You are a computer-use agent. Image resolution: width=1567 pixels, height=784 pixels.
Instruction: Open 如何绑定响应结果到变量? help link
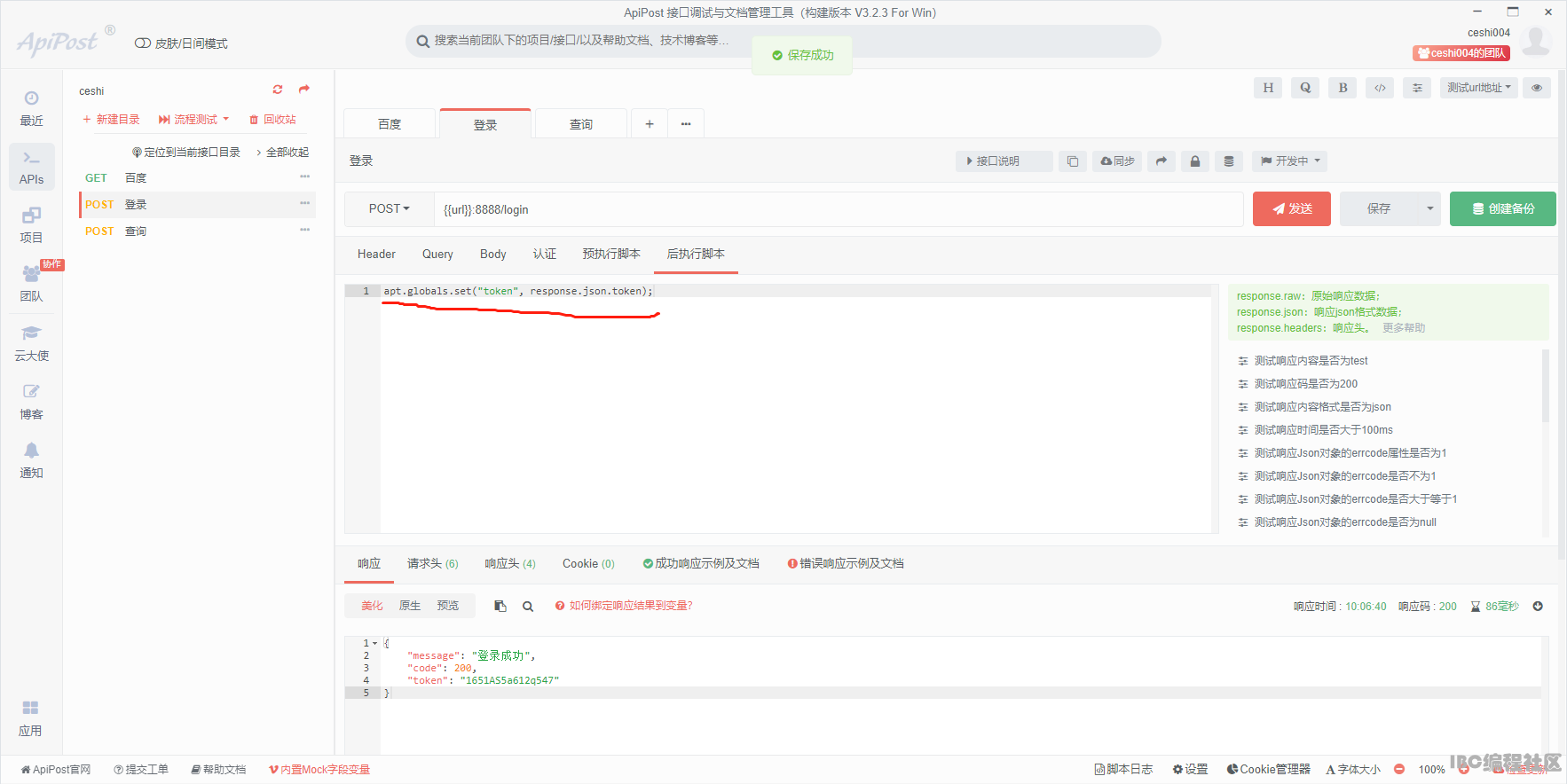624,606
